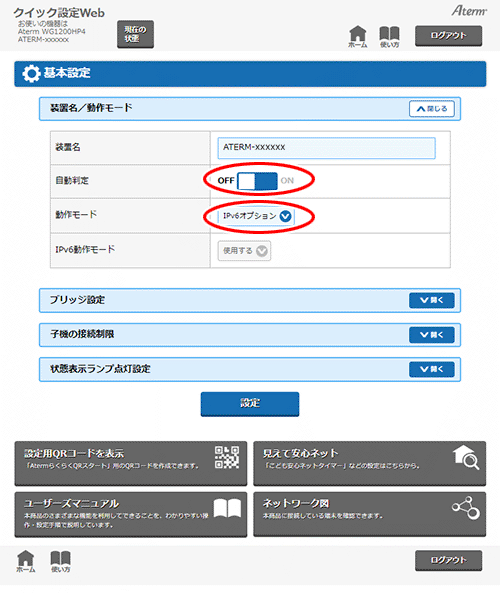Click the 現在の状態 button
This screenshot has width=500, height=593.
click(135, 34)
